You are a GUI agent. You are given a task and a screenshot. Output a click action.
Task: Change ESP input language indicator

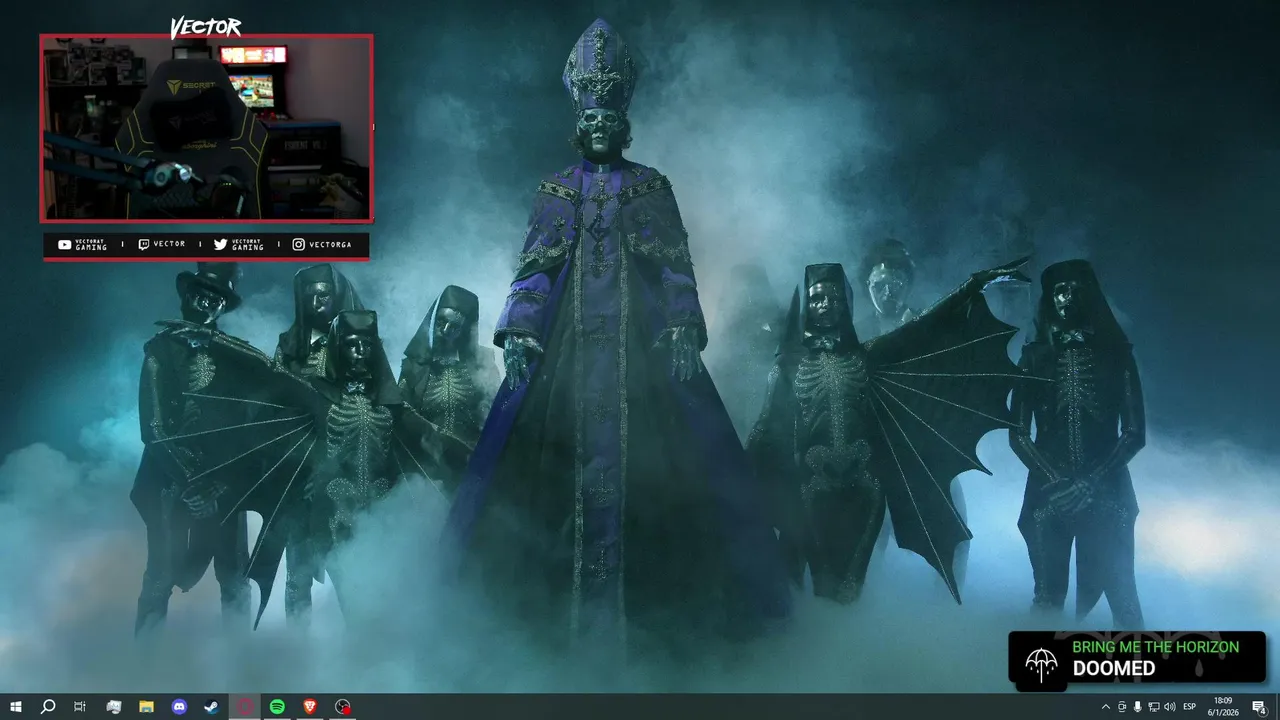pyautogui.click(x=1190, y=707)
